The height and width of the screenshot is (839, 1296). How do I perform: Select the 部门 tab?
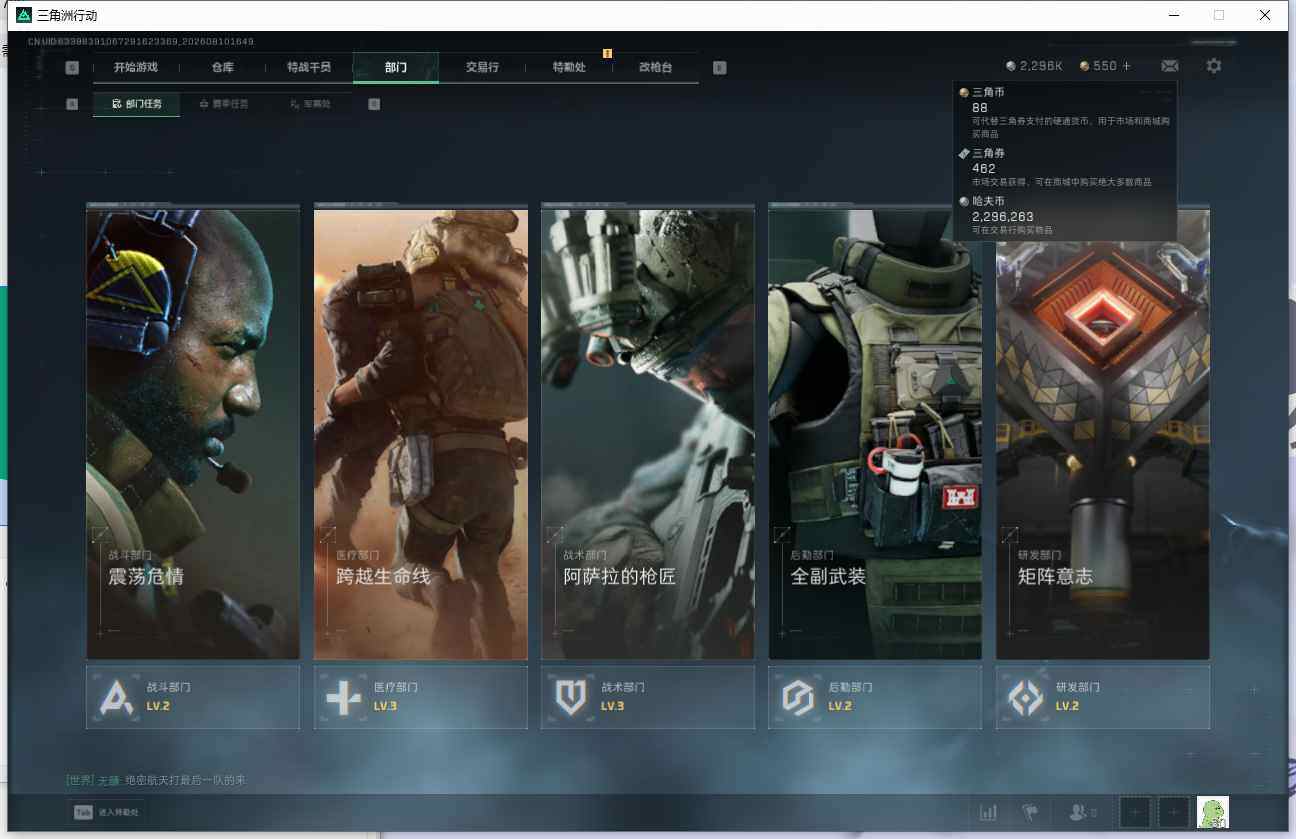[x=396, y=68]
